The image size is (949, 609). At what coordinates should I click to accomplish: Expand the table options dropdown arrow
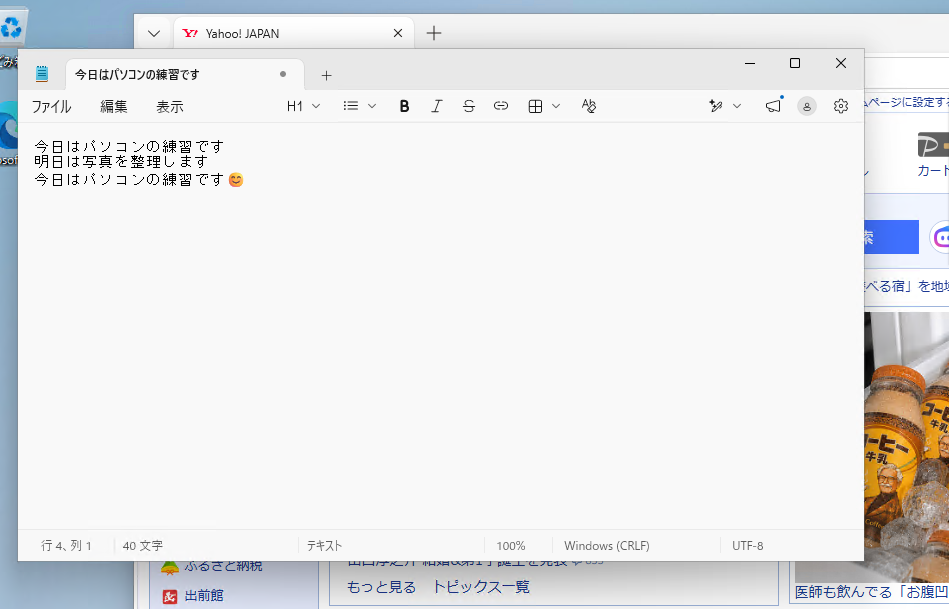pyautogui.click(x=556, y=107)
